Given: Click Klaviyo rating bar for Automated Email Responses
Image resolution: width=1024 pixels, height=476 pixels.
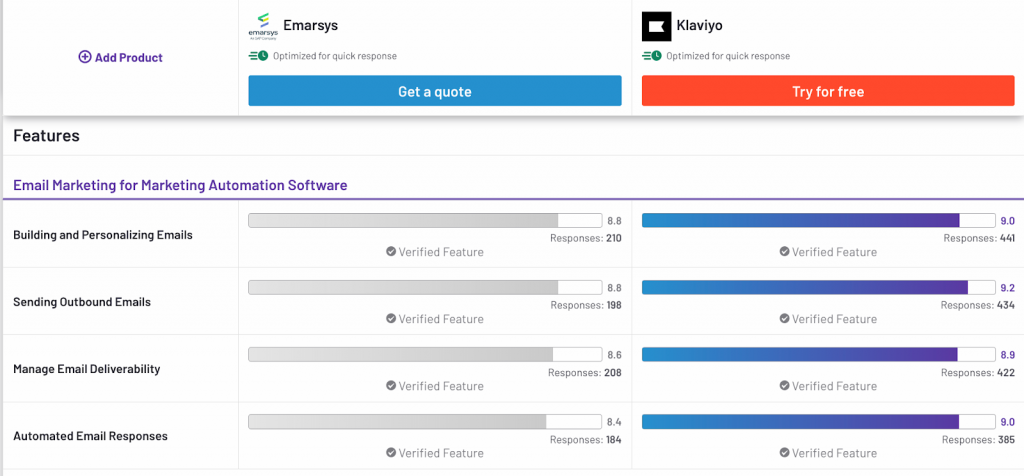Looking at the screenshot, I should click(818, 421).
